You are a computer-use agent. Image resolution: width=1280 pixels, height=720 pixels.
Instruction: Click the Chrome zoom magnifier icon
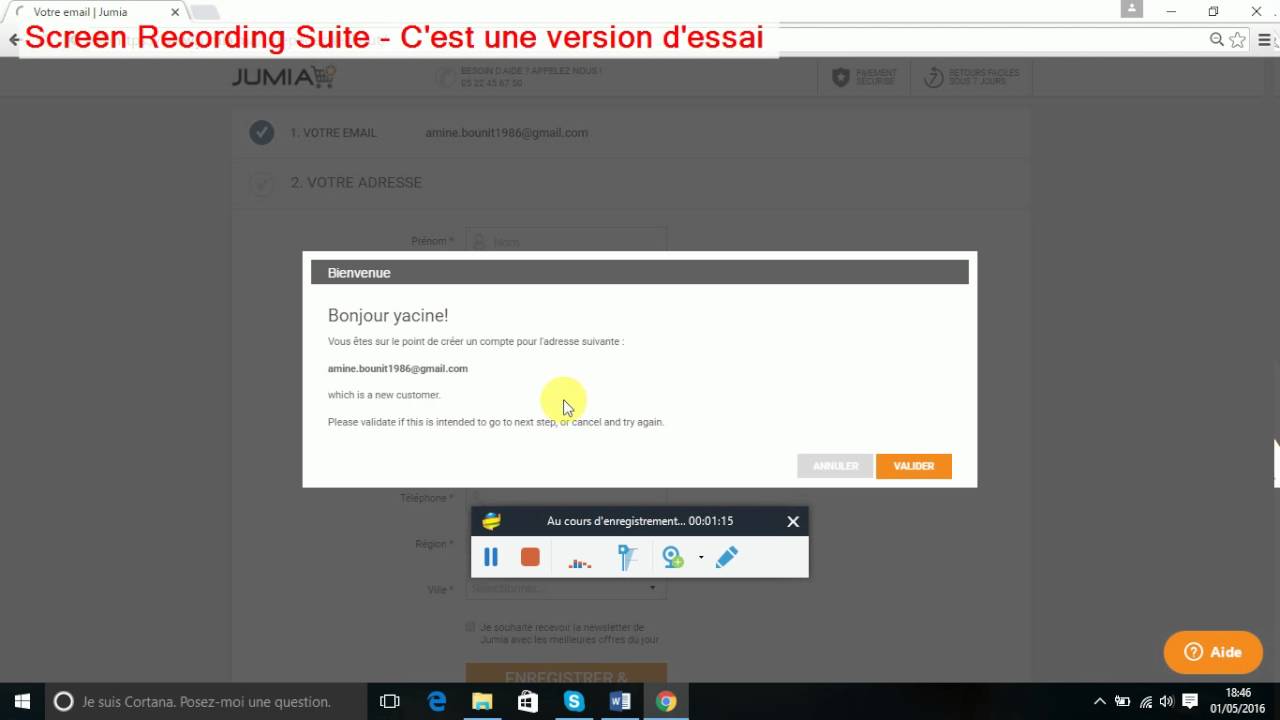click(1217, 40)
